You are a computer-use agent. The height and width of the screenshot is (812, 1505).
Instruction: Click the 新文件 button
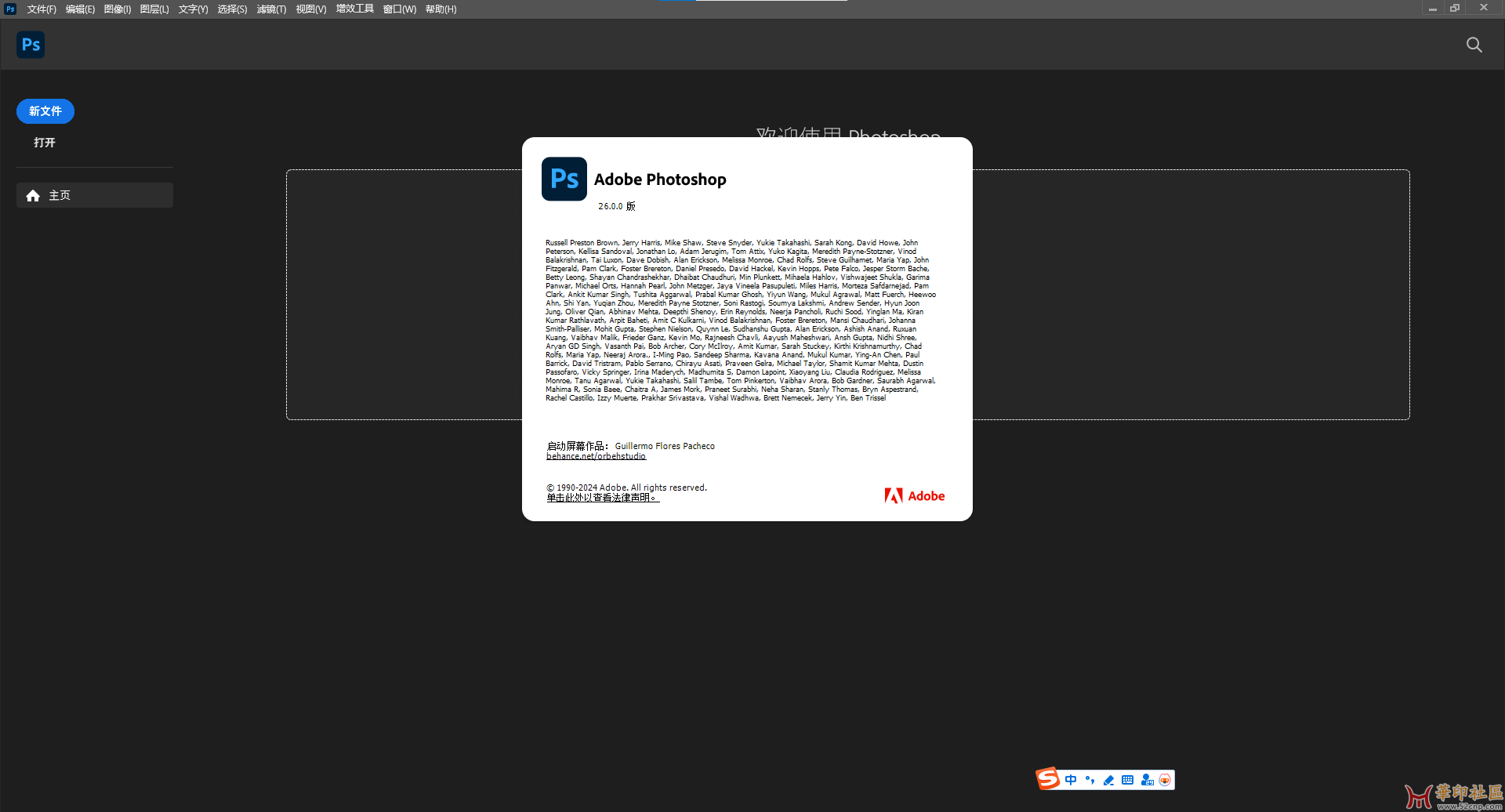coord(45,111)
